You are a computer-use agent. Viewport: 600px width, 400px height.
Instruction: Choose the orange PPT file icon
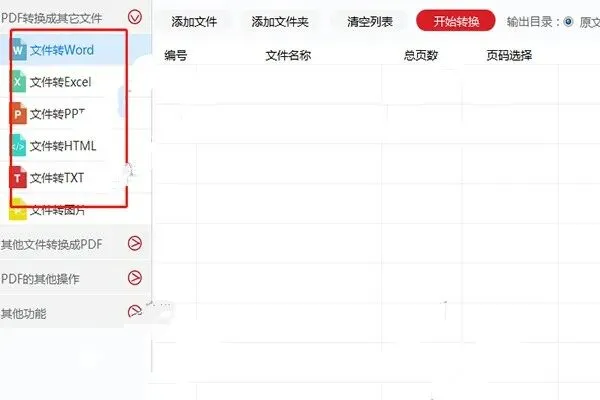(x=18, y=114)
